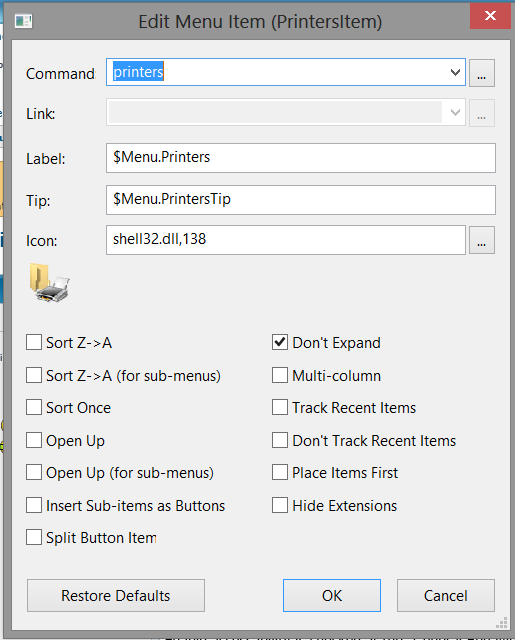This screenshot has width=515, height=640.
Task: Click the "Label:" label text
Action: point(46,159)
